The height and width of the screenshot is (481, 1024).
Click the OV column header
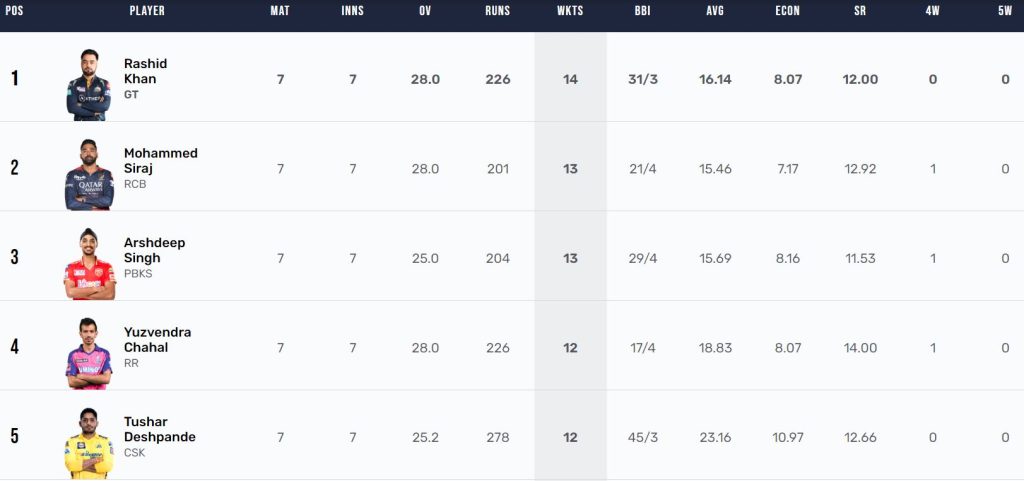click(425, 11)
